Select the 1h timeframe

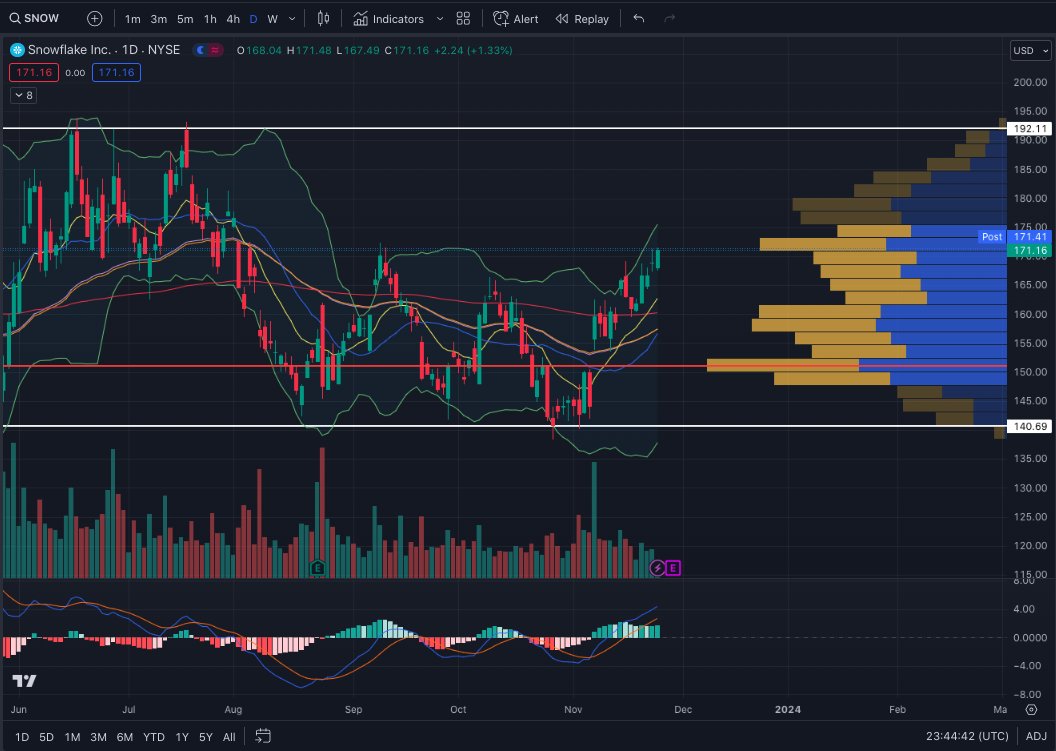[210, 19]
